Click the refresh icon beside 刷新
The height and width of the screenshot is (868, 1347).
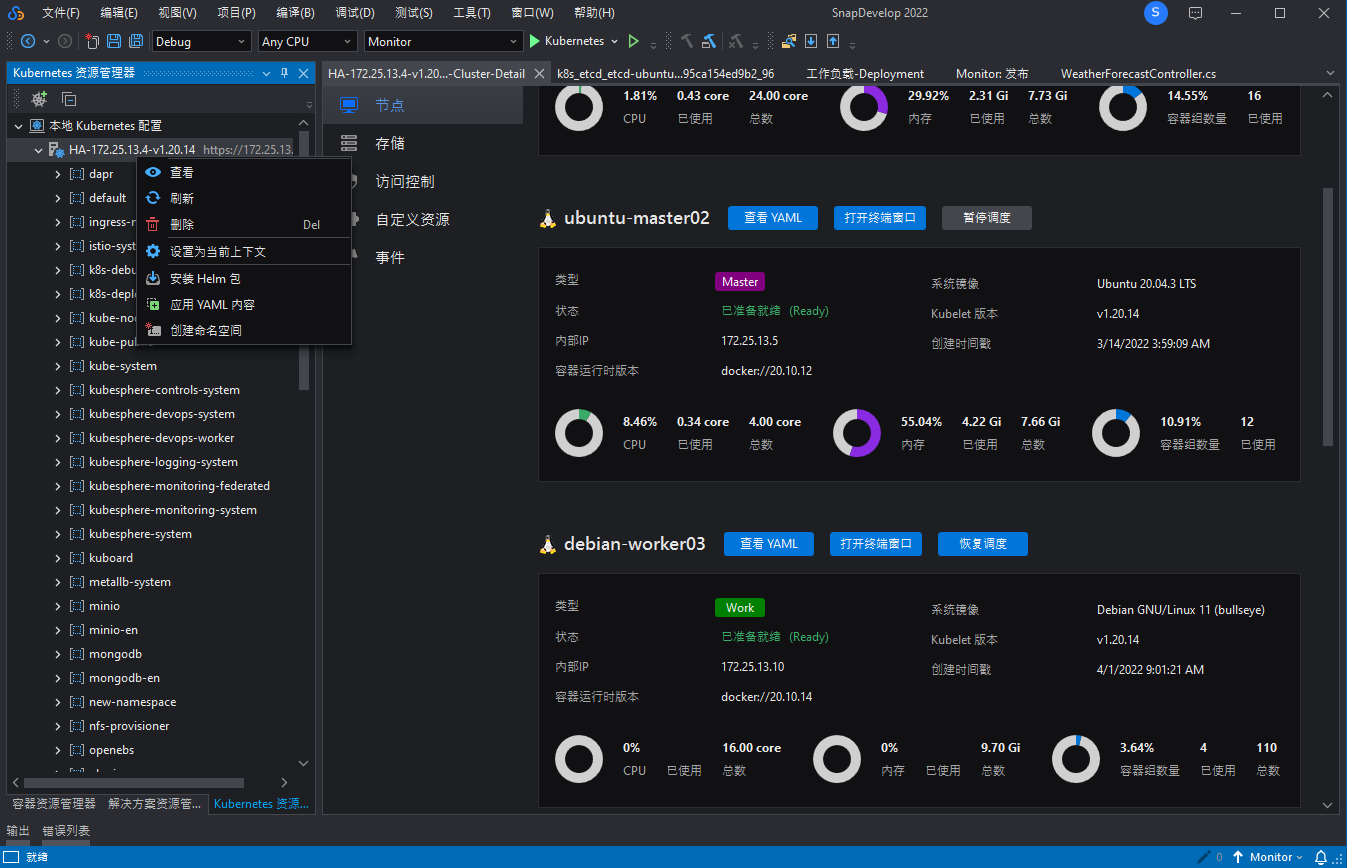pyautogui.click(x=153, y=198)
